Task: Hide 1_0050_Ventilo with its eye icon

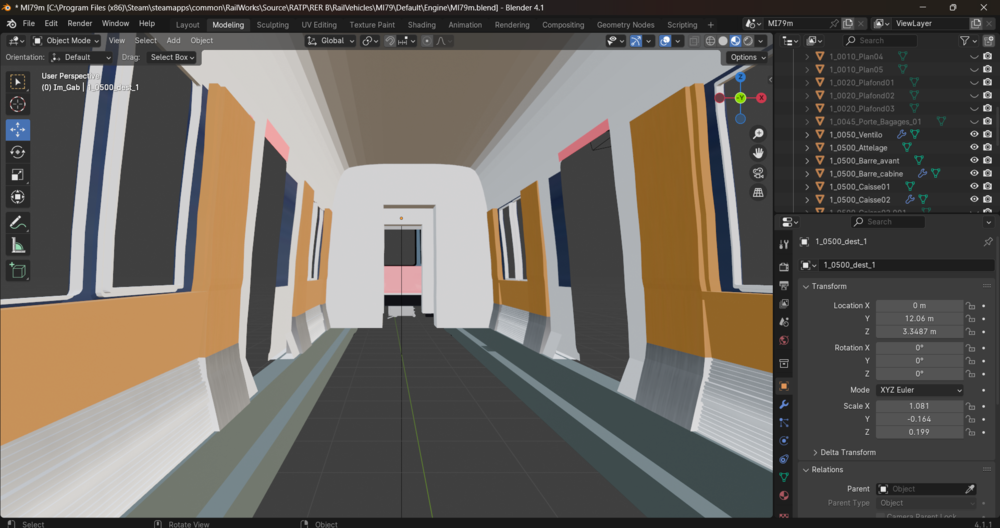Action: (974, 135)
